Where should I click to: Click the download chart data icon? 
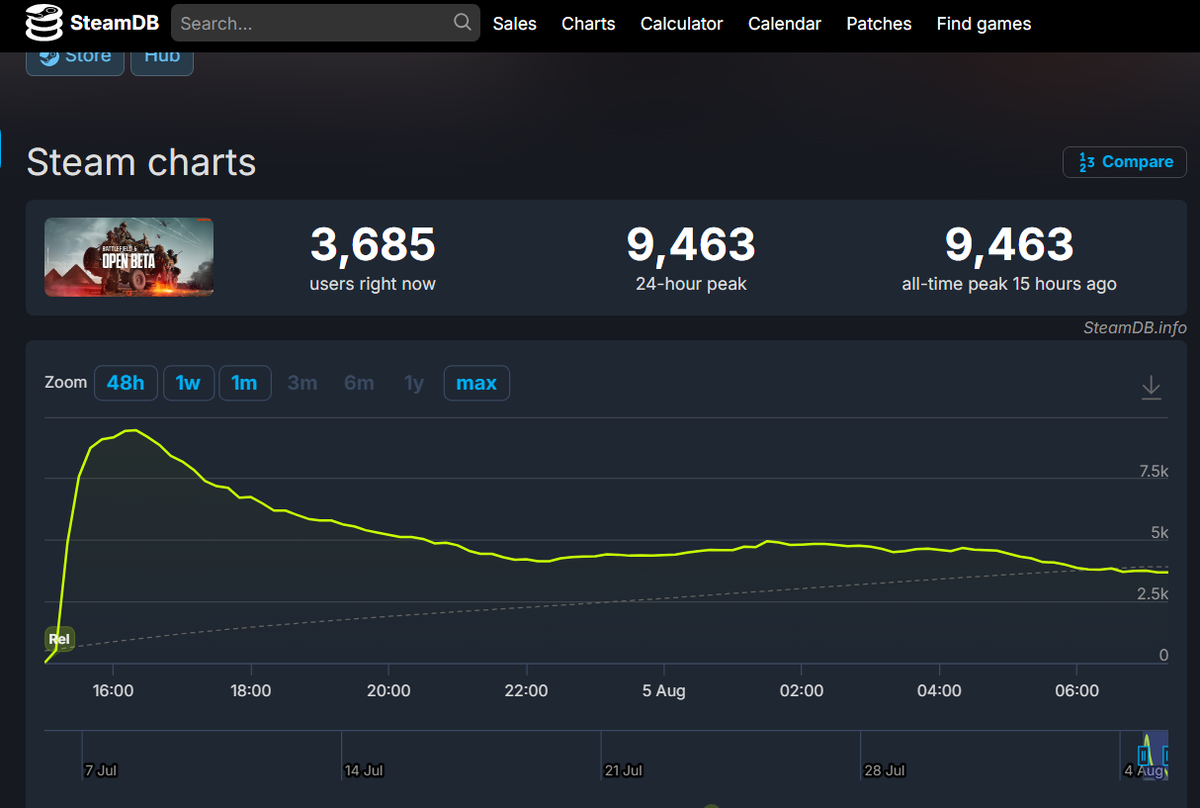pos(1151,387)
